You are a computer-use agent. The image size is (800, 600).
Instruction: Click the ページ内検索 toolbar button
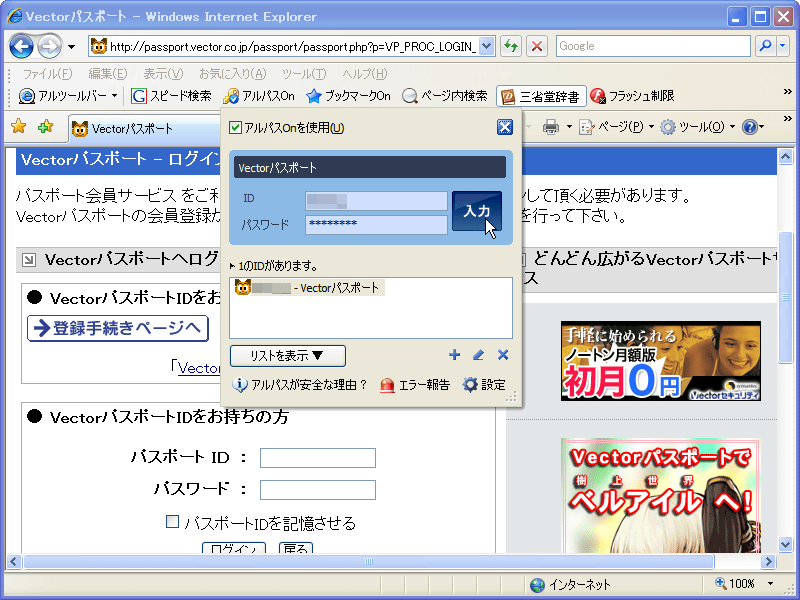pyautogui.click(x=444, y=96)
